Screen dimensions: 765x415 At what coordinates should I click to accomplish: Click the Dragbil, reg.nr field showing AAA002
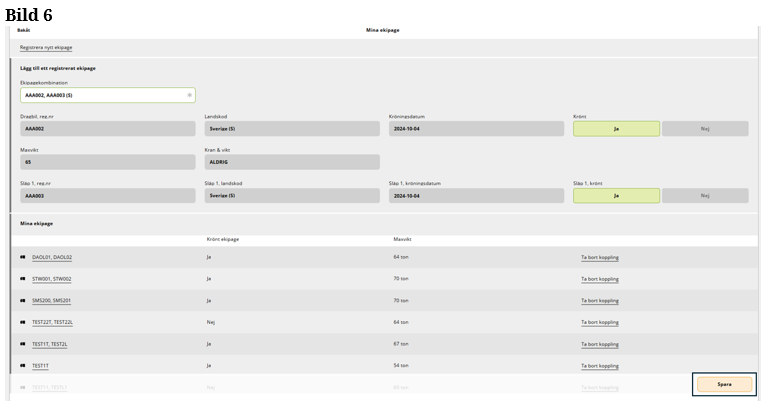point(108,129)
